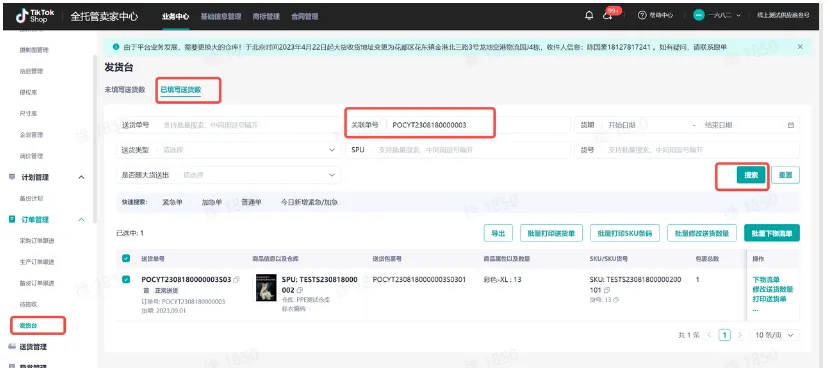Click the 重置 reset button
Viewport: 829px width, 368px height.
[785, 175]
